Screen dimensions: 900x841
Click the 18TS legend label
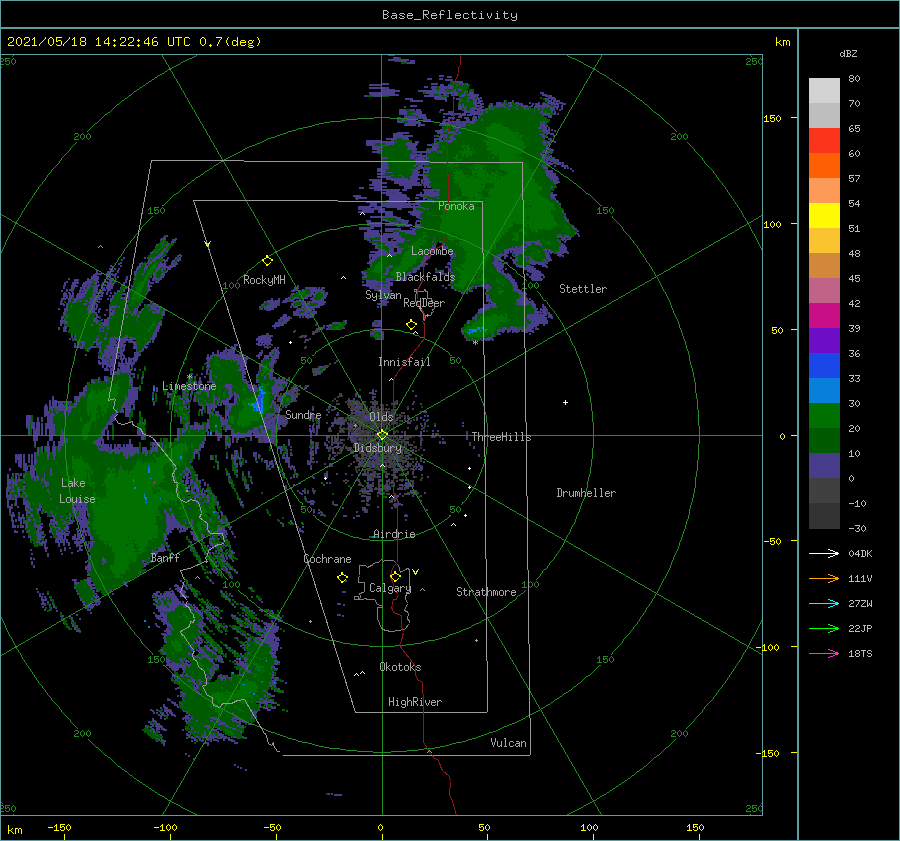coord(860,653)
